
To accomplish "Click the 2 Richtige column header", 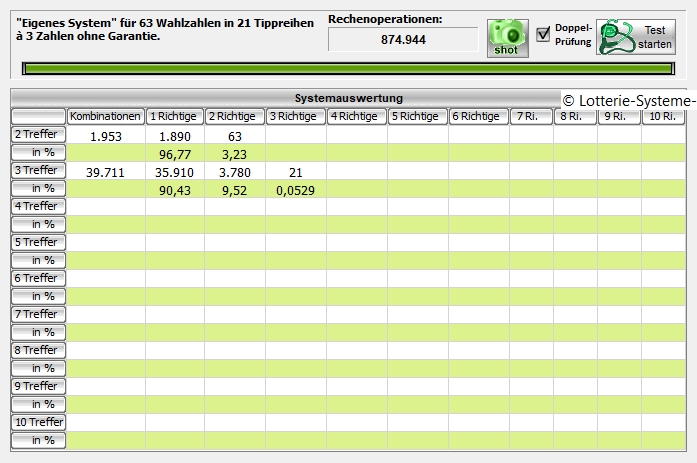I will [234, 116].
